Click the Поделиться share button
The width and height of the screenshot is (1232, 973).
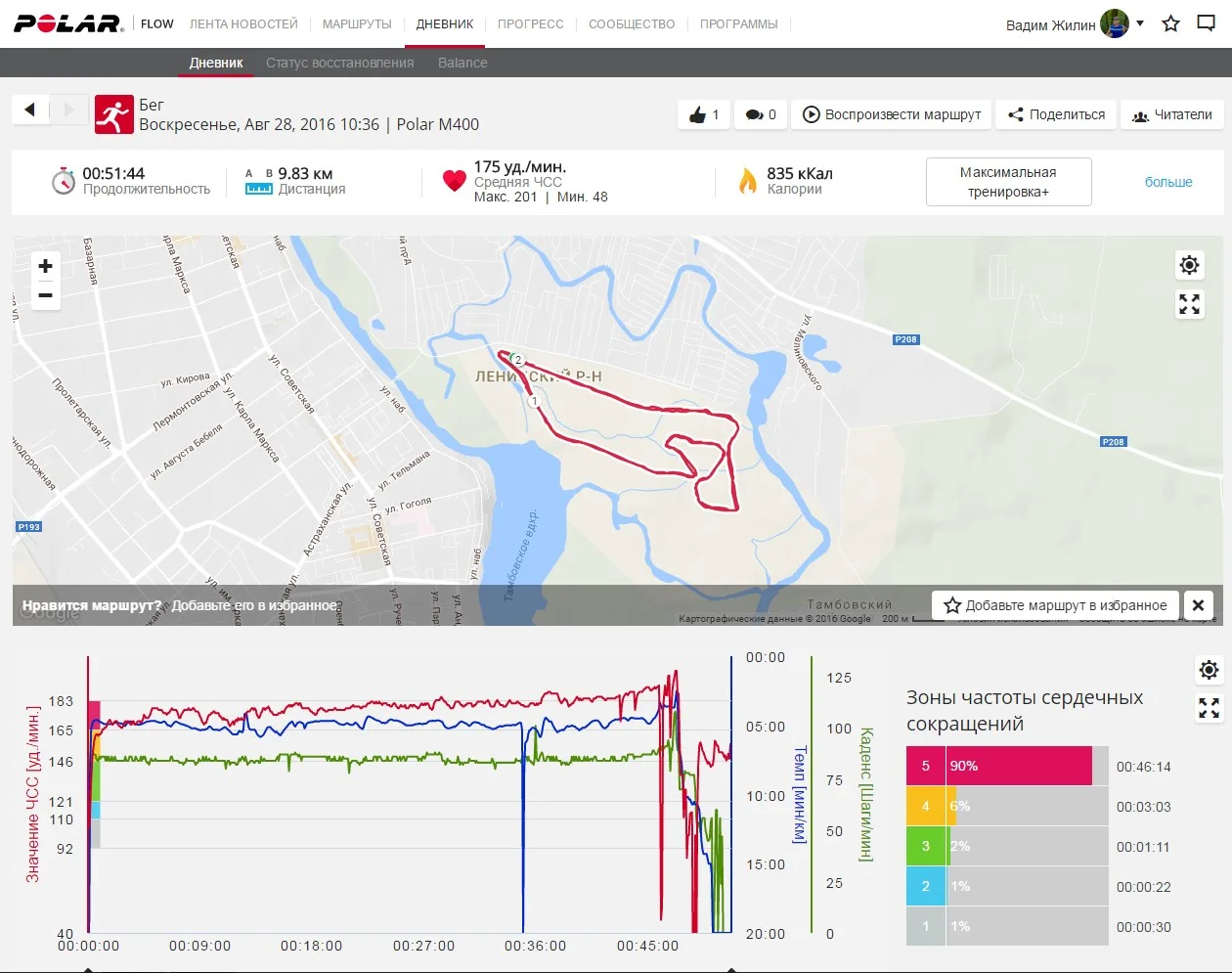tap(1056, 114)
